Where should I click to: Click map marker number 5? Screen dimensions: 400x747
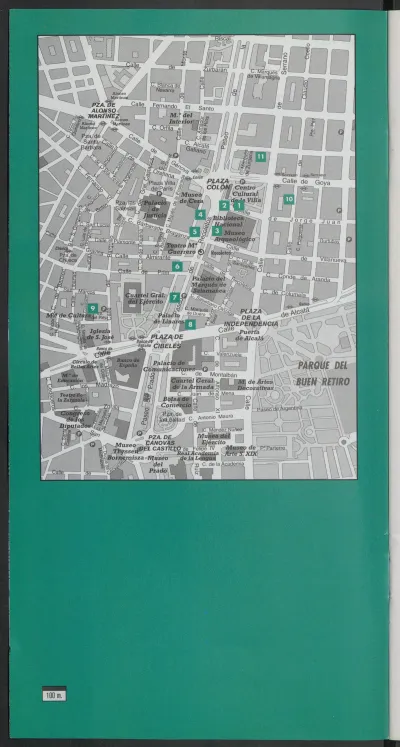[194, 232]
